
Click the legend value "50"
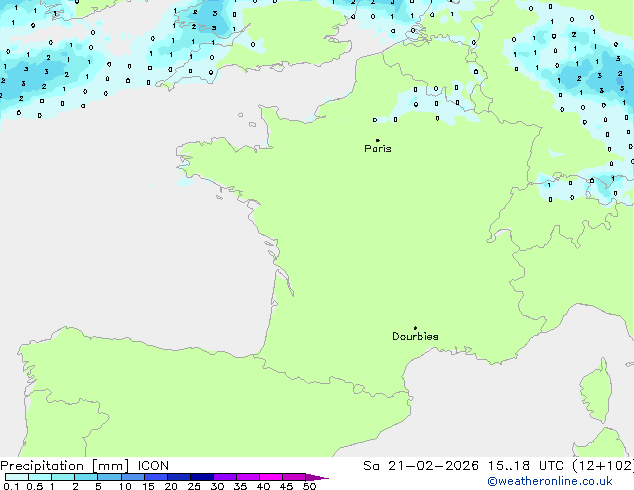(309, 486)
